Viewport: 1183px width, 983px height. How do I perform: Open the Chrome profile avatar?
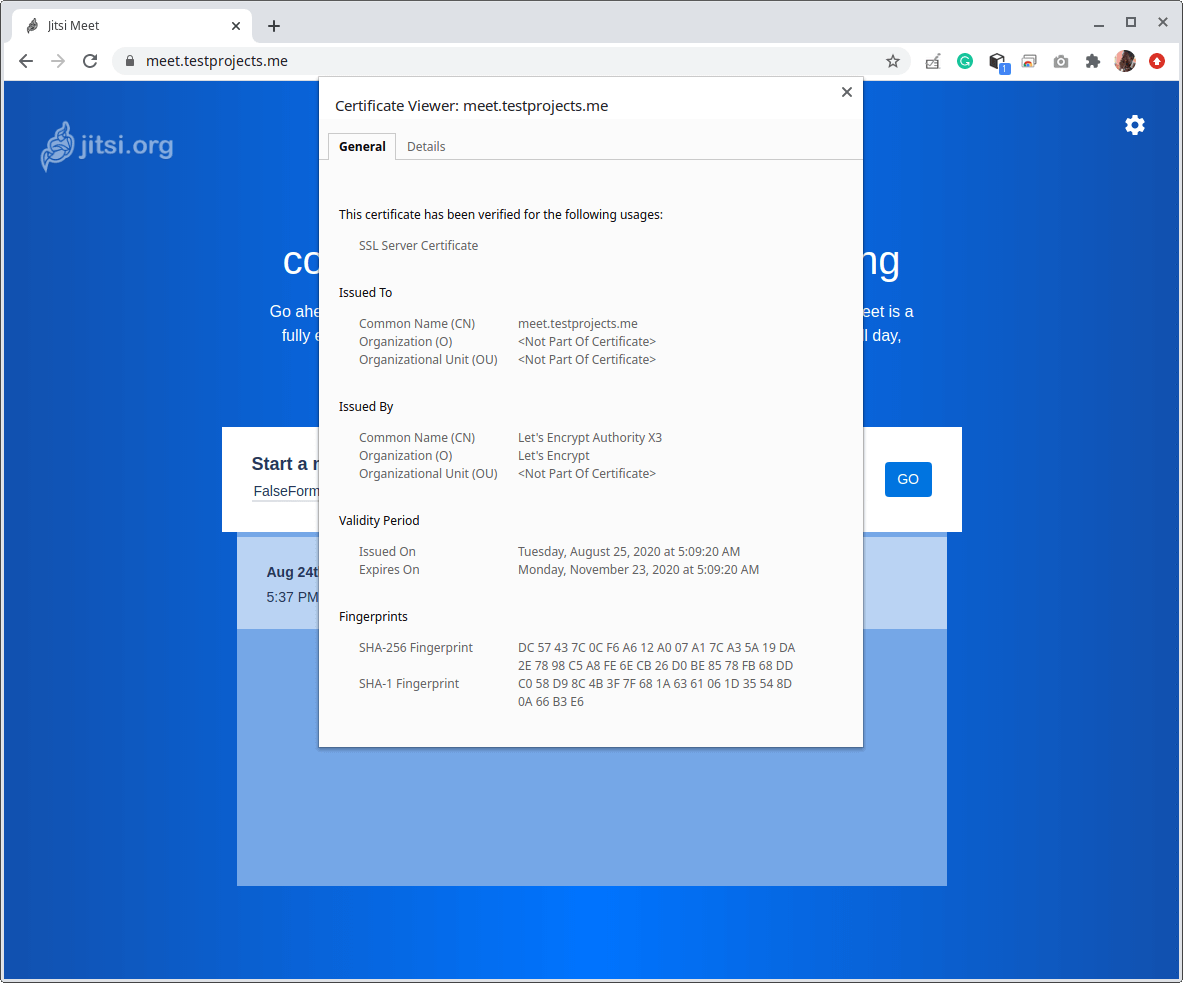click(x=1125, y=61)
